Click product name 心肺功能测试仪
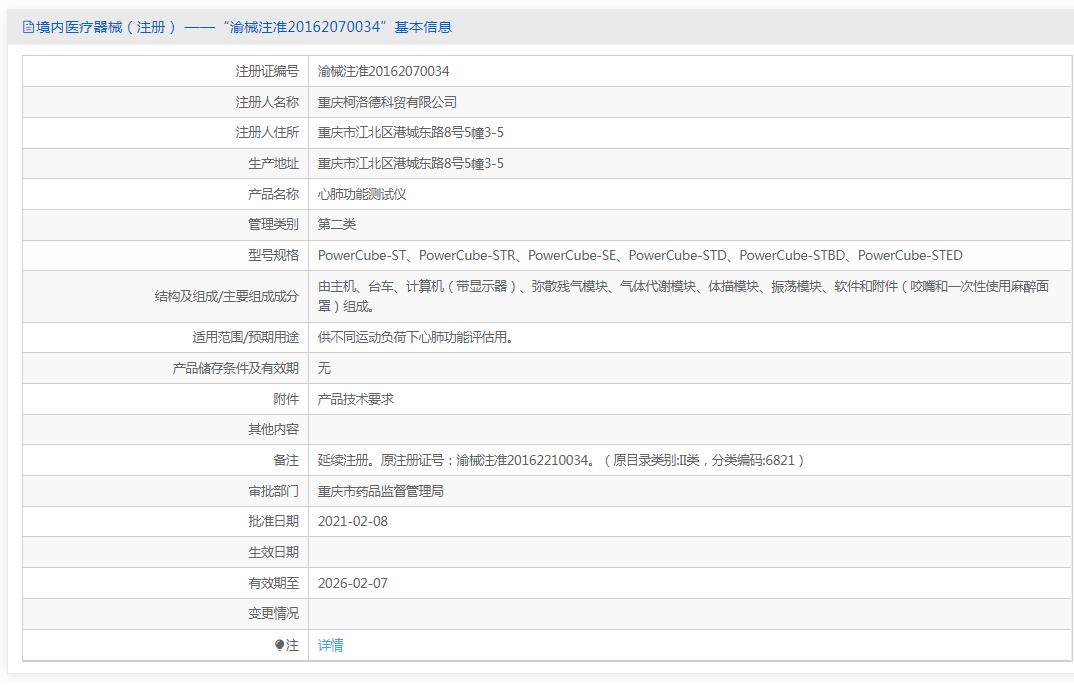The image size is (1074, 686). pyautogui.click(x=362, y=194)
